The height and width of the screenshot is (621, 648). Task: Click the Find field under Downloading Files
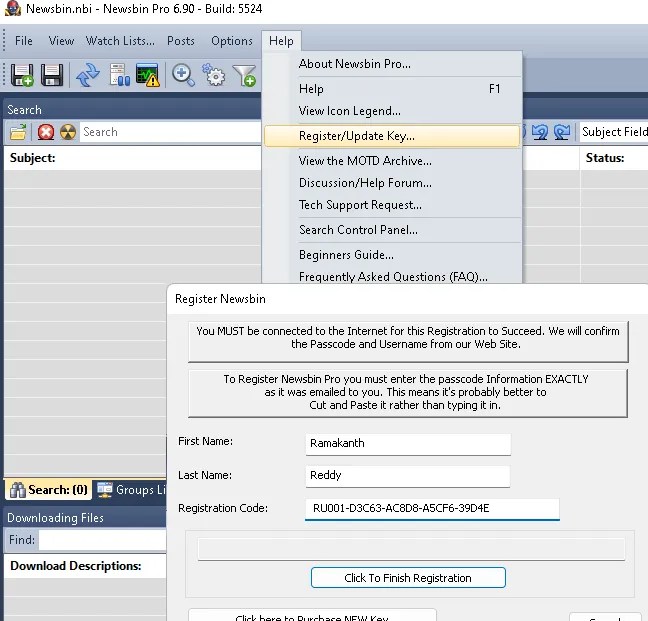[102, 540]
